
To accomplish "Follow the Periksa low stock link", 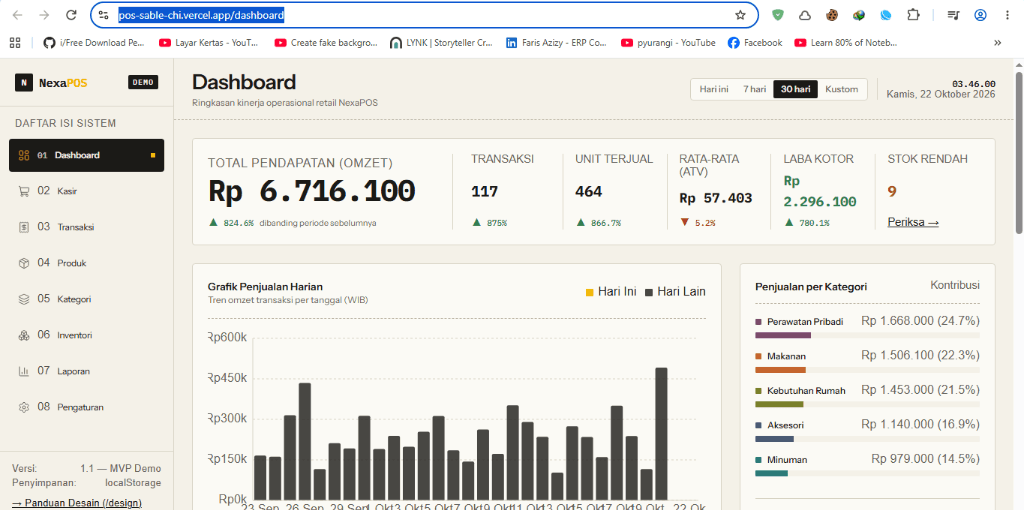I will click(913, 222).
